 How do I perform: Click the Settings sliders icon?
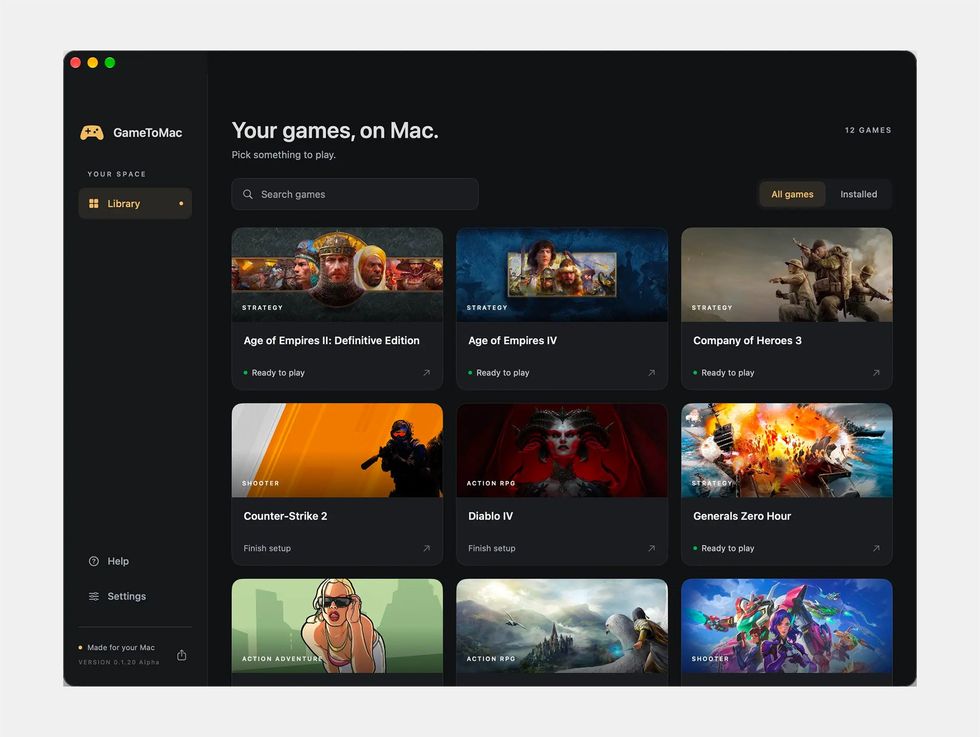(x=94, y=596)
